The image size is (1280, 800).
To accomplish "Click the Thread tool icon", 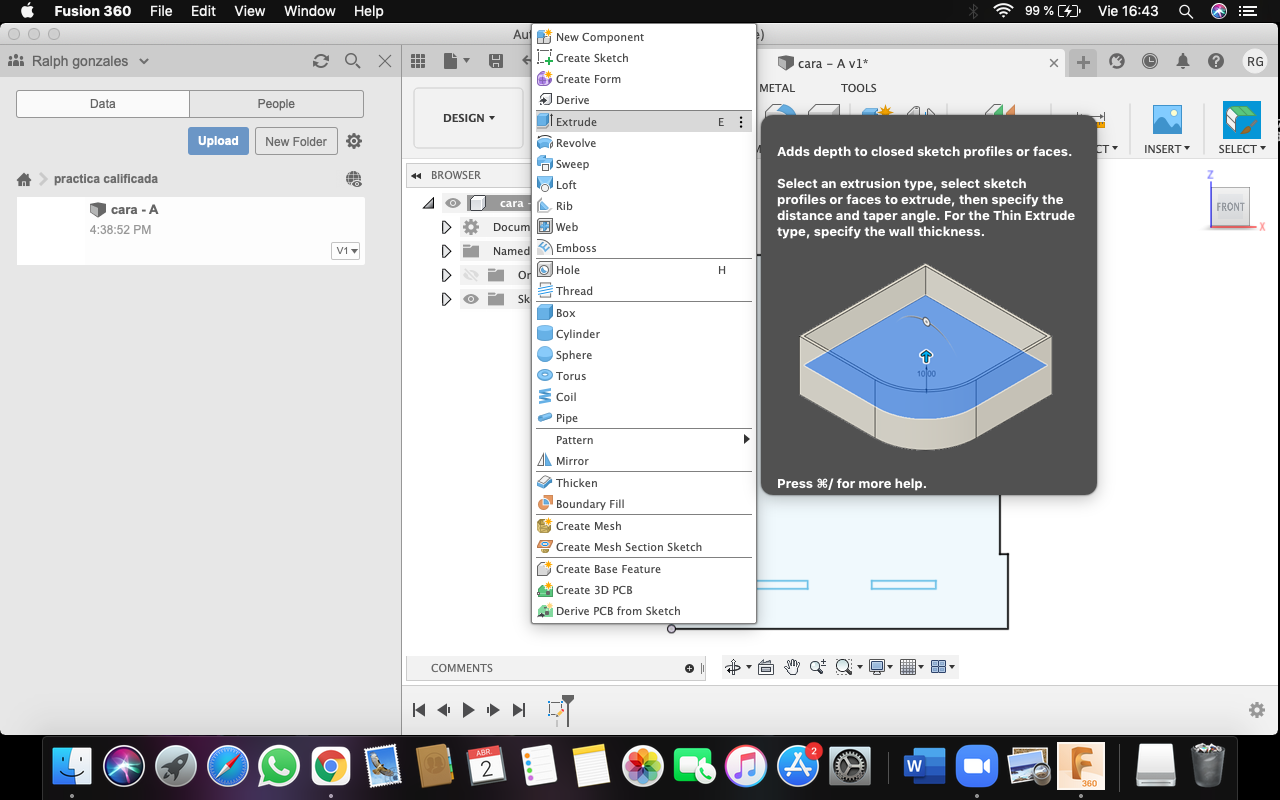I will 545,291.
